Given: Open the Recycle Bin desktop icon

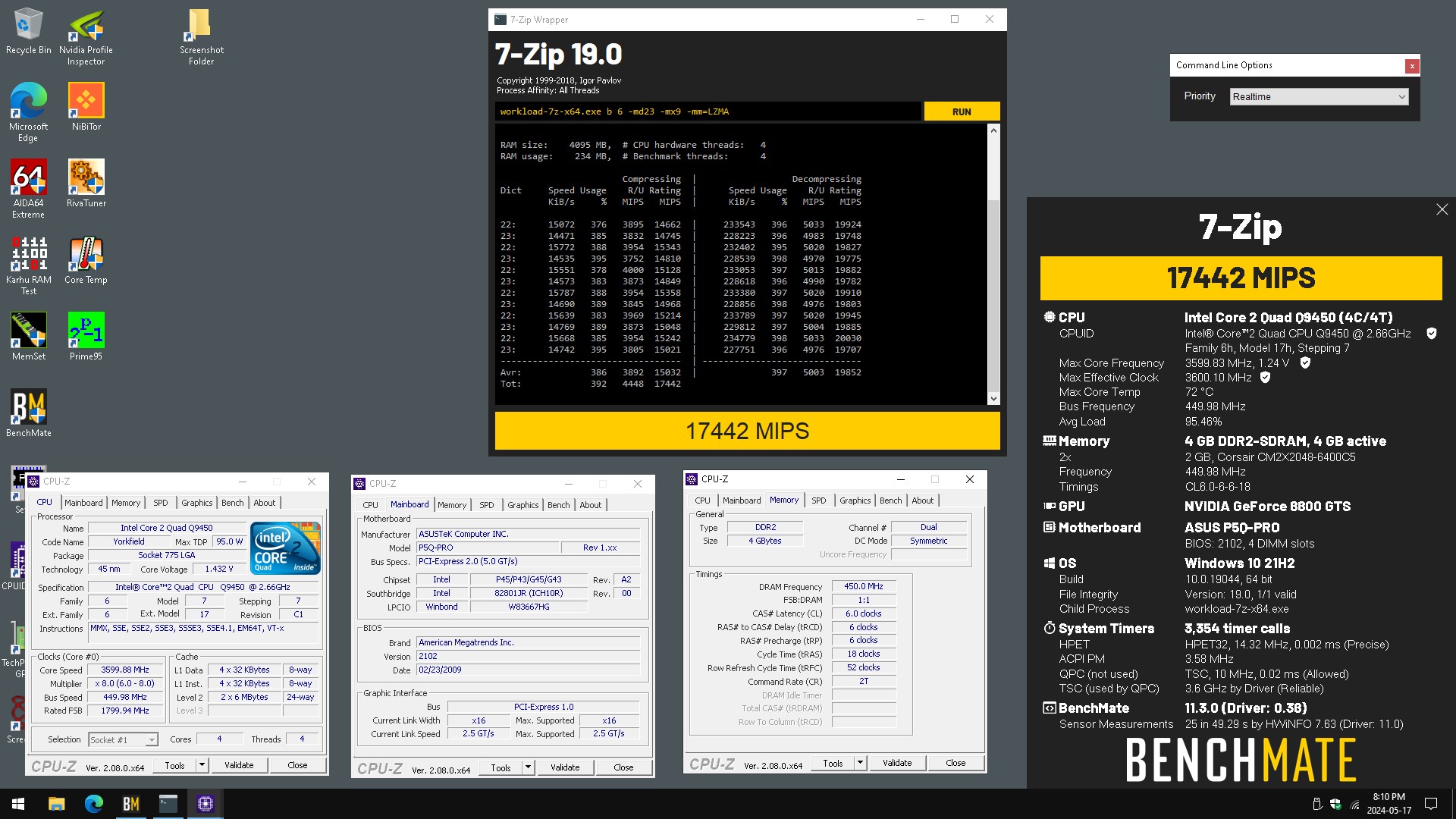Looking at the screenshot, I should (28, 32).
